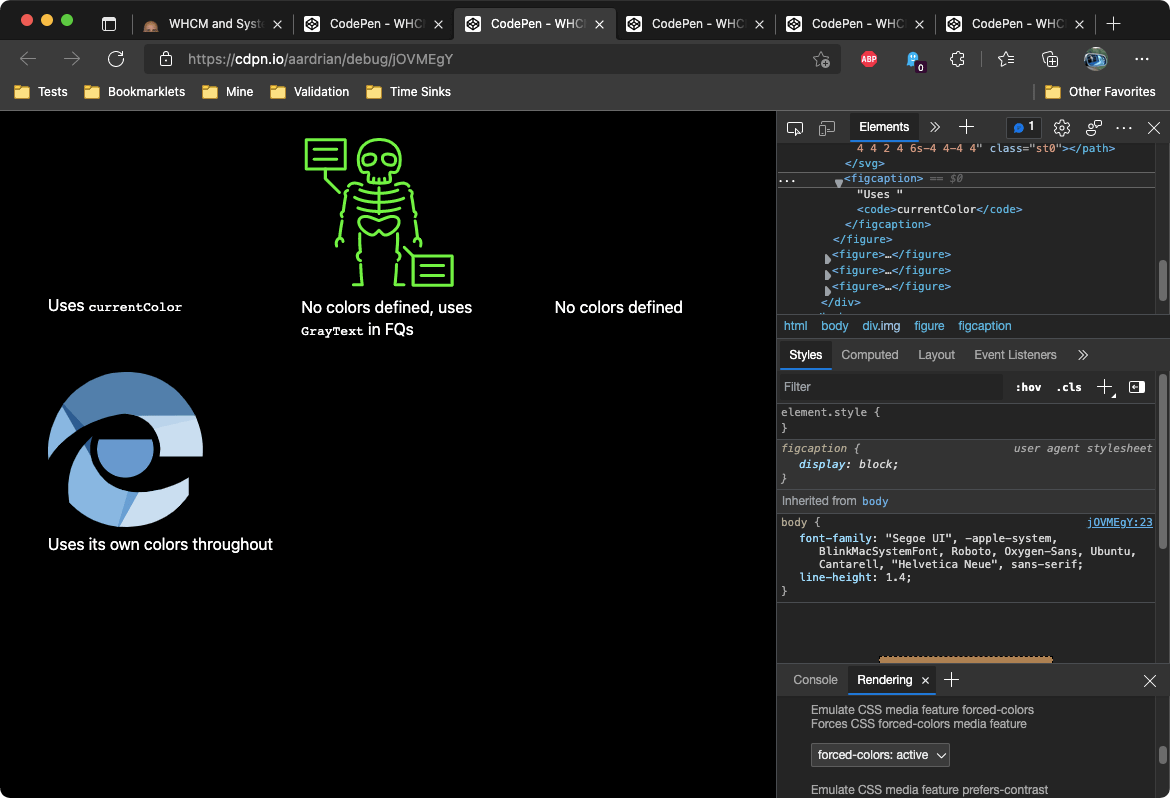Open DevTools customize menu (three dots)

point(1124,128)
